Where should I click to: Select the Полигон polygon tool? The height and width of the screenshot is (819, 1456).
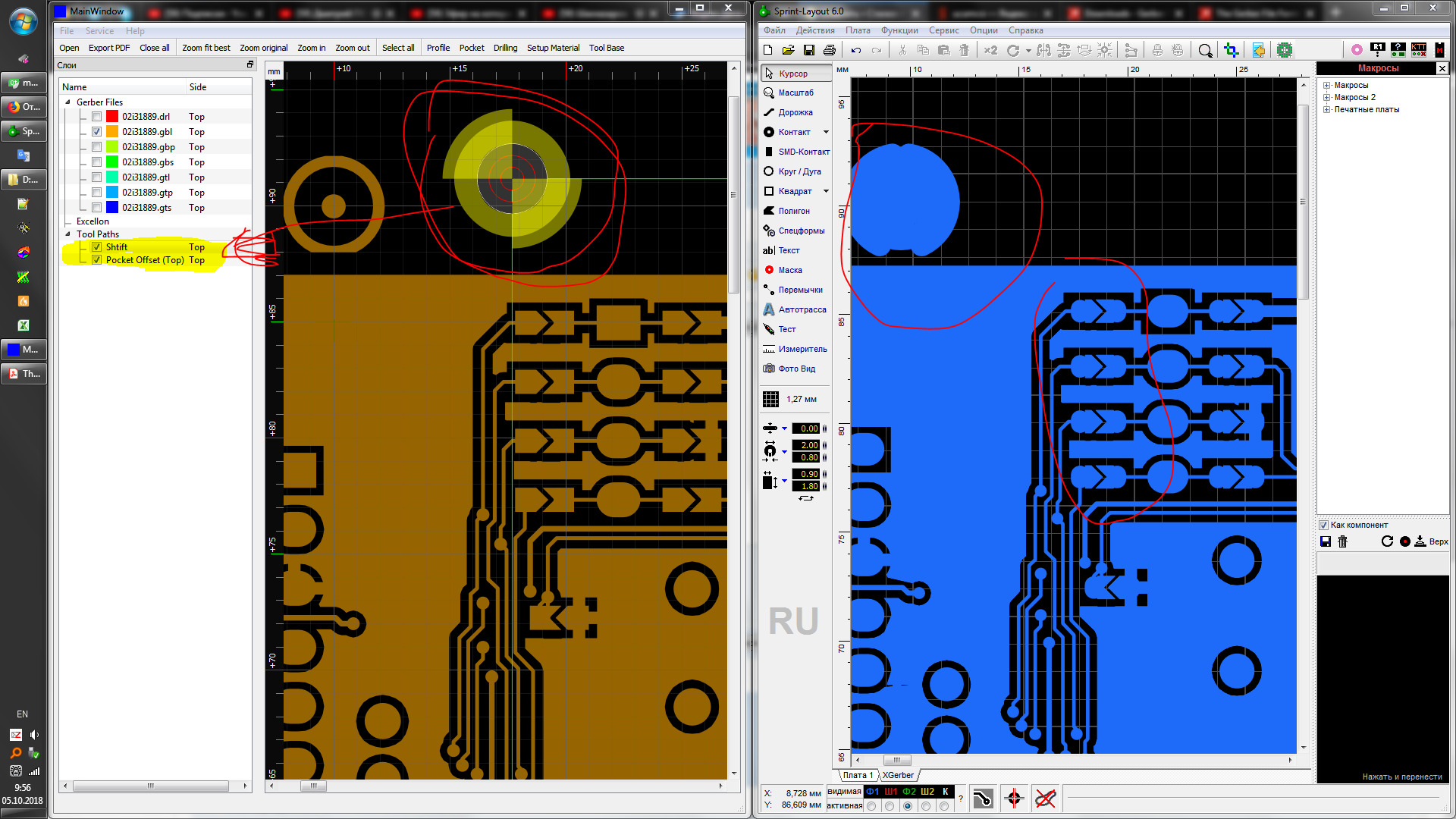(793, 211)
